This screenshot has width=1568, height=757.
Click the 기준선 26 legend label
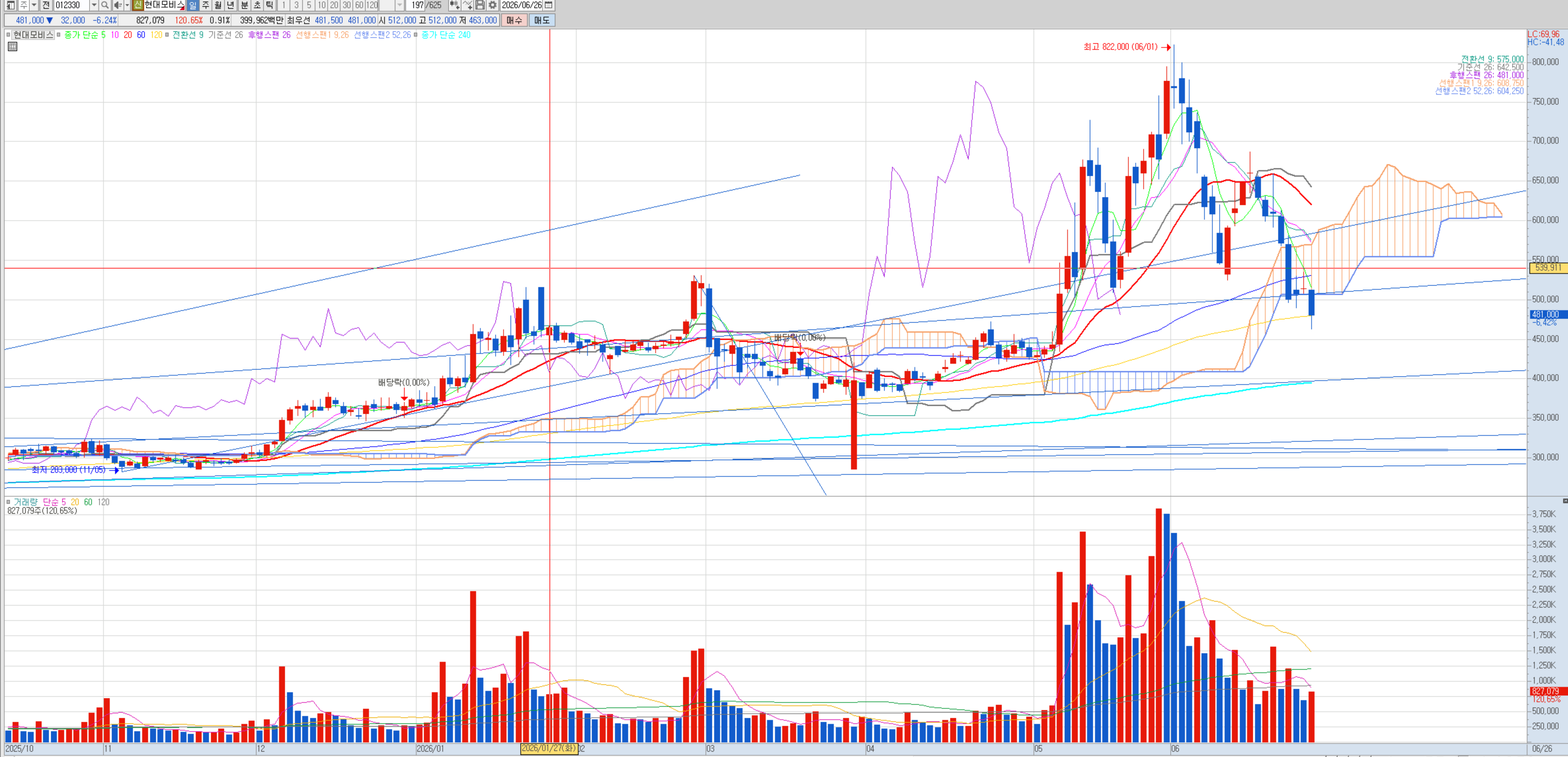225,35
